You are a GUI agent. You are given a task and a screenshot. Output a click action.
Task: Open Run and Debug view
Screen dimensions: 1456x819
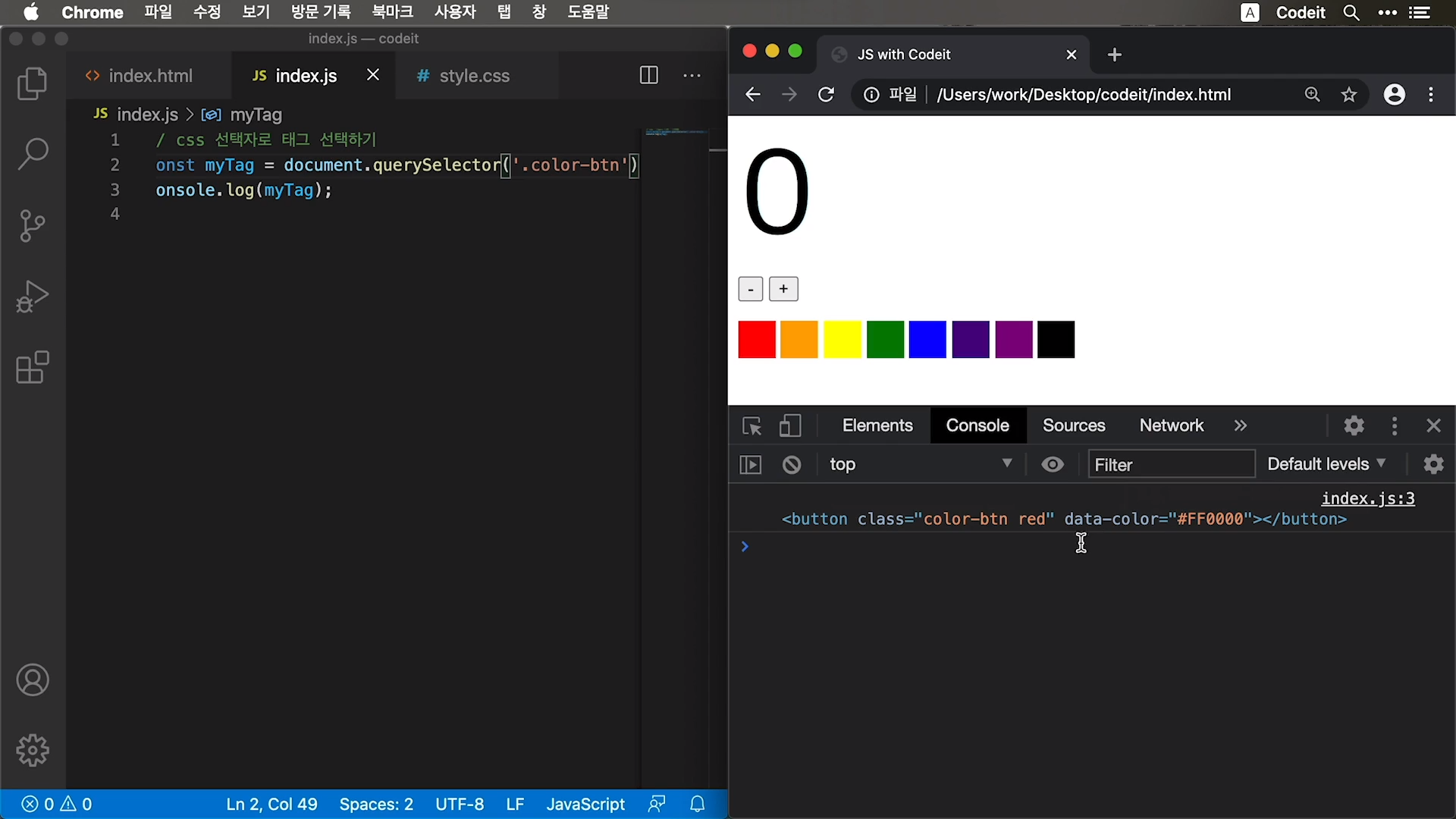(32, 297)
